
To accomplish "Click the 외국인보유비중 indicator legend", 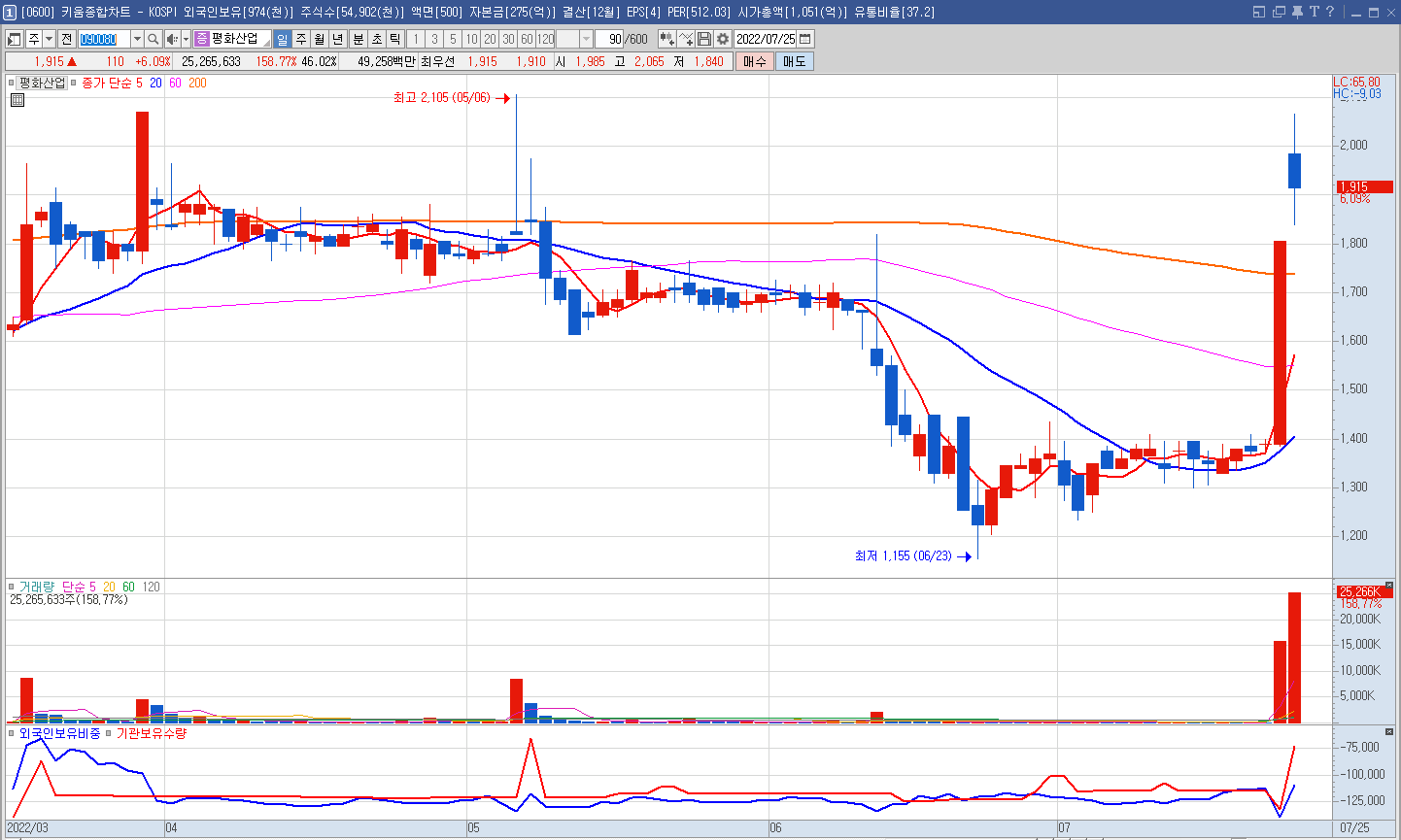I will pos(59,733).
